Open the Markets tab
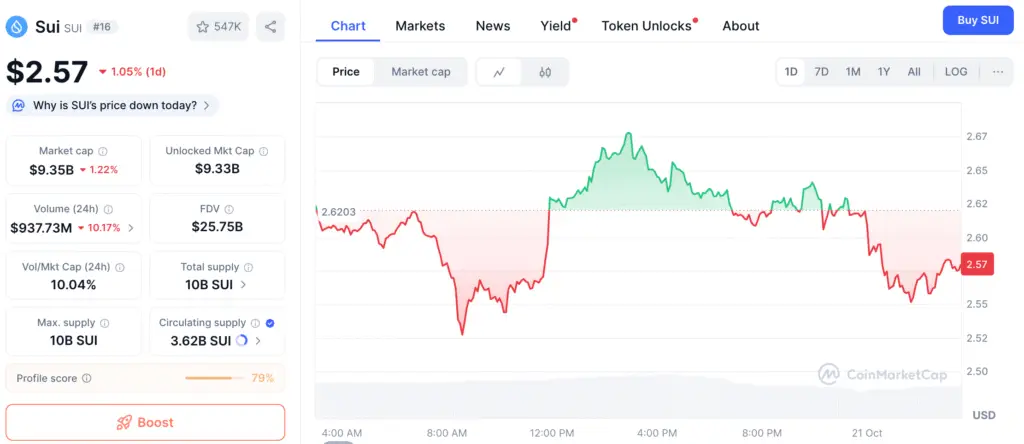This screenshot has height=444, width=1024. [420, 26]
